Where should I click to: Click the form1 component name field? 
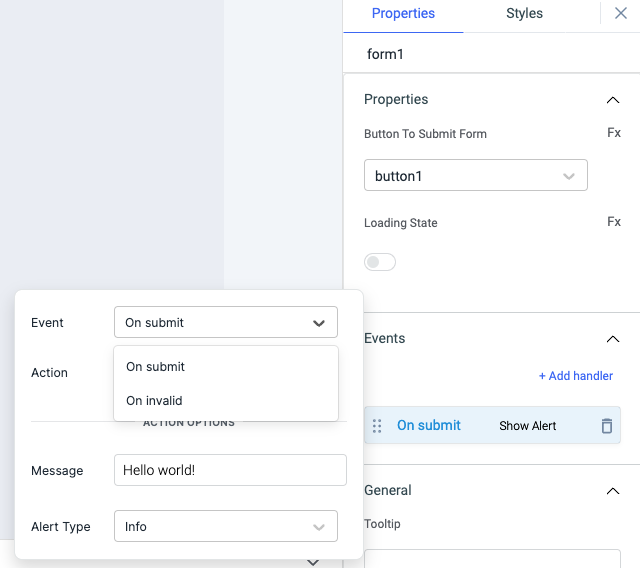pos(490,54)
